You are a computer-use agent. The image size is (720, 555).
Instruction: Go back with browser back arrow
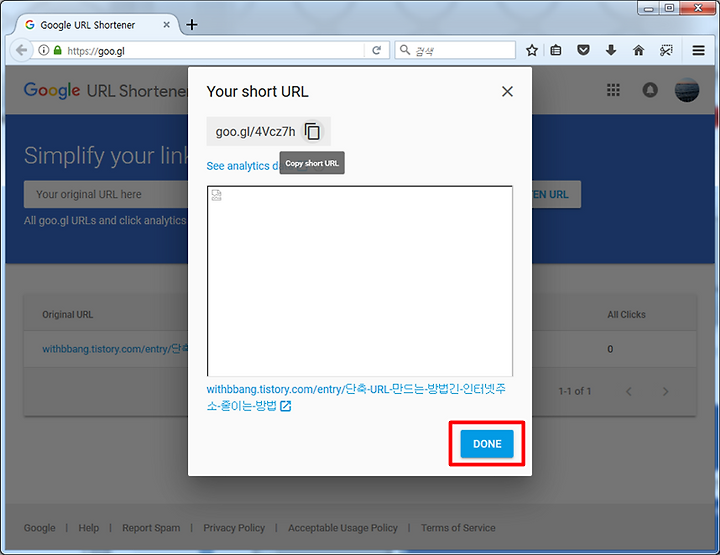pyautogui.click(x=21, y=50)
